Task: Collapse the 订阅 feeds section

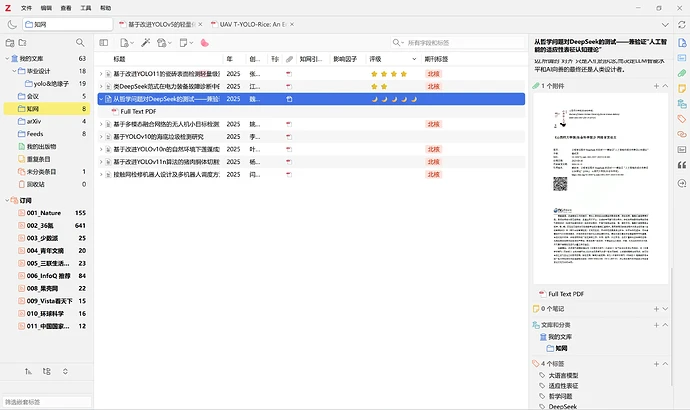Action: coord(7,200)
